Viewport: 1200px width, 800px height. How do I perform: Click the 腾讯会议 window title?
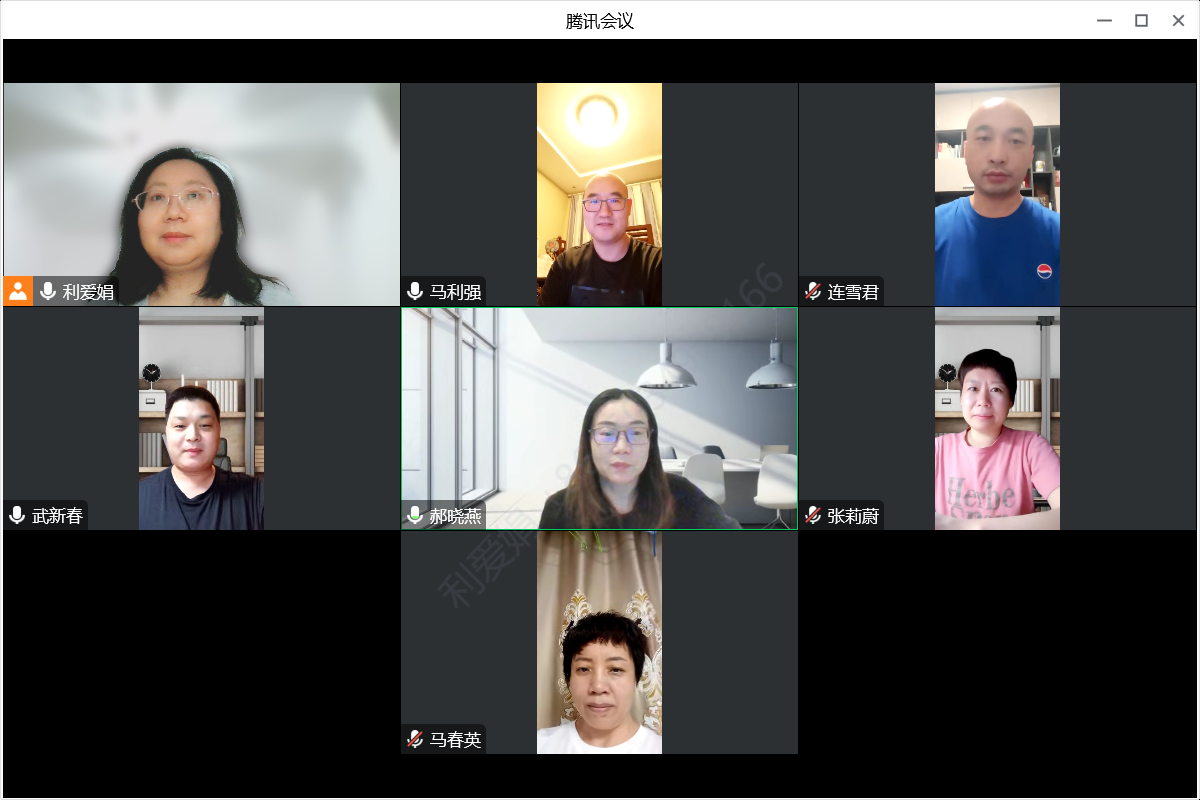600,21
